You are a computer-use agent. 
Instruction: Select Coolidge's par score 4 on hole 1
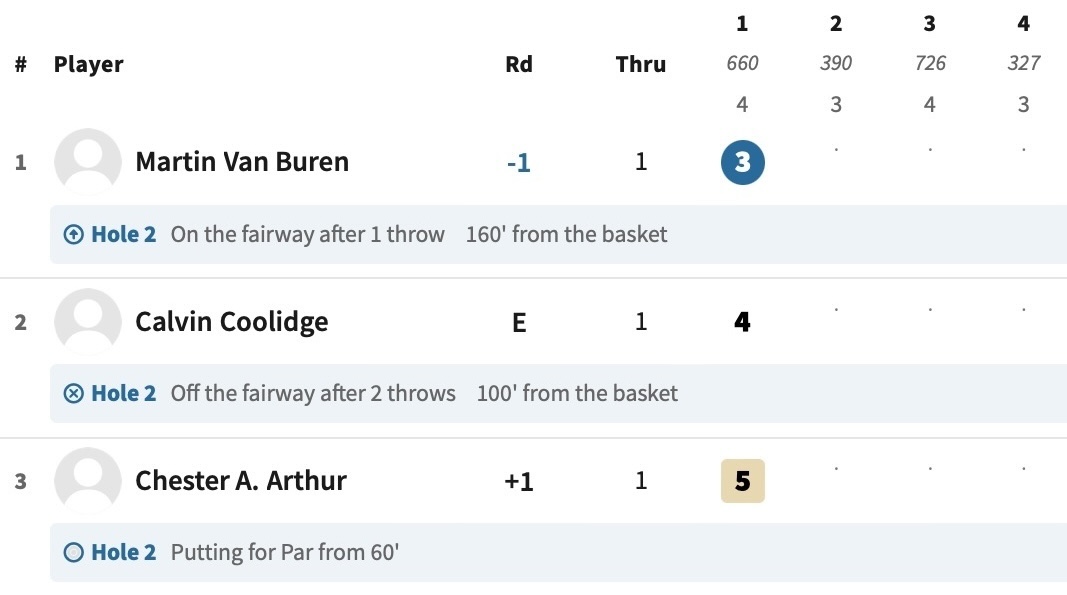tap(742, 322)
